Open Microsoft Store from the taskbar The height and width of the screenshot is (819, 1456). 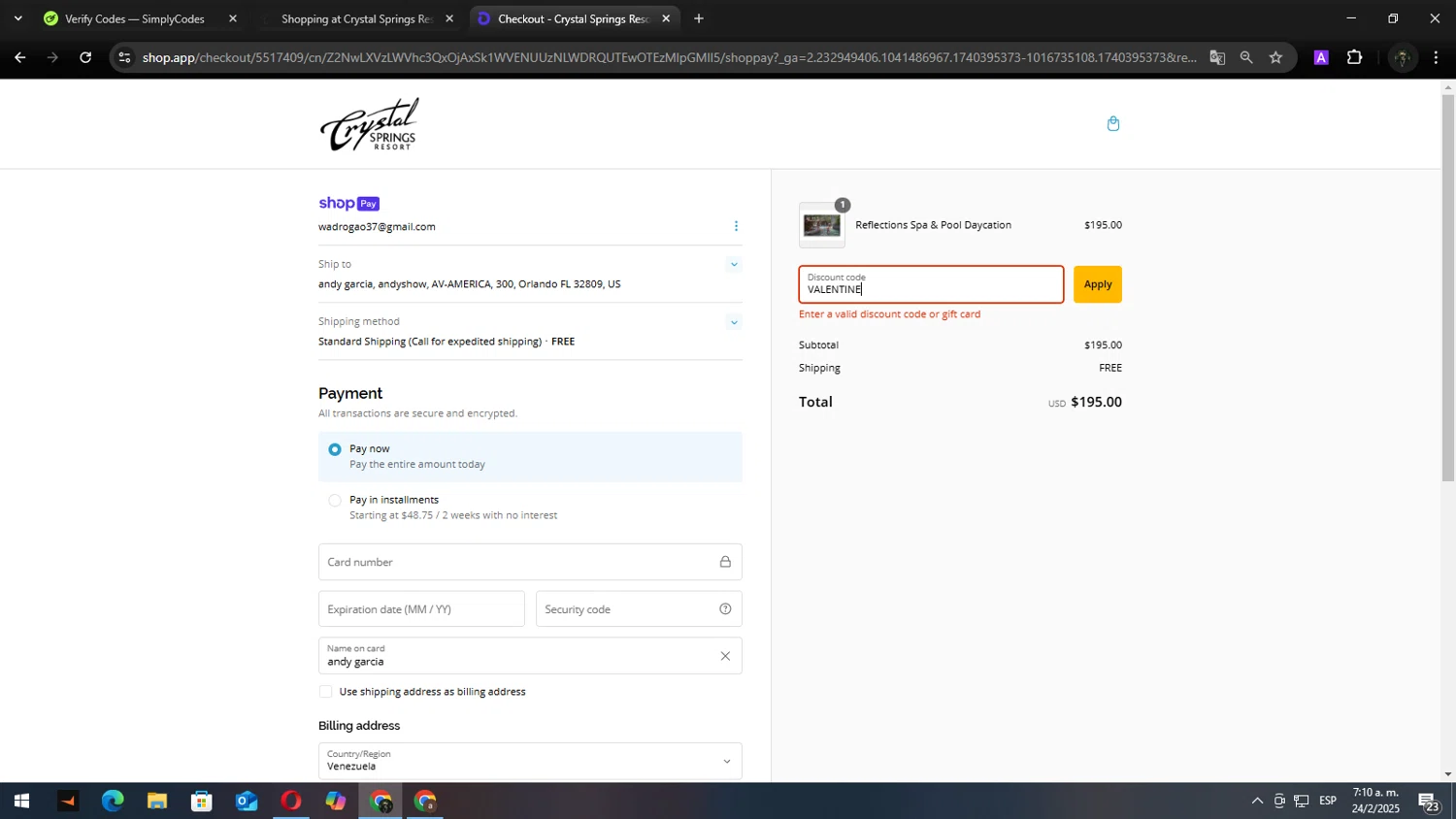(202, 802)
